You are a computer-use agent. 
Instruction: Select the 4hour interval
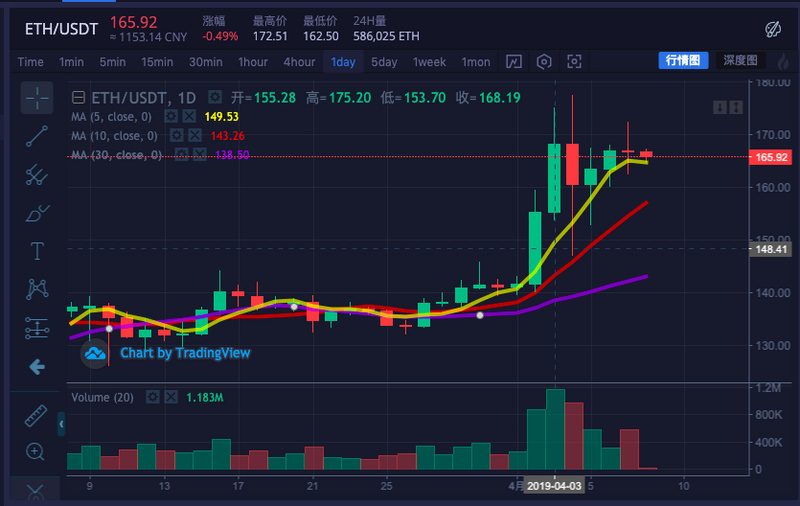[299, 62]
